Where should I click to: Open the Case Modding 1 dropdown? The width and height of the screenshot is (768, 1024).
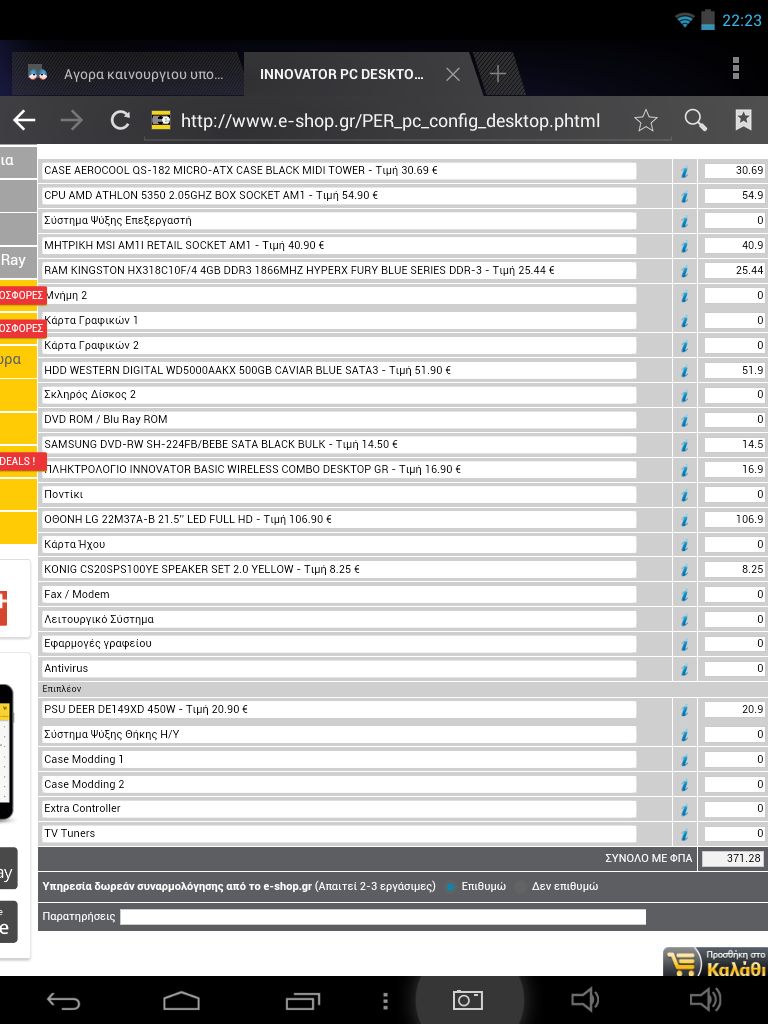pyautogui.click(x=338, y=759)
